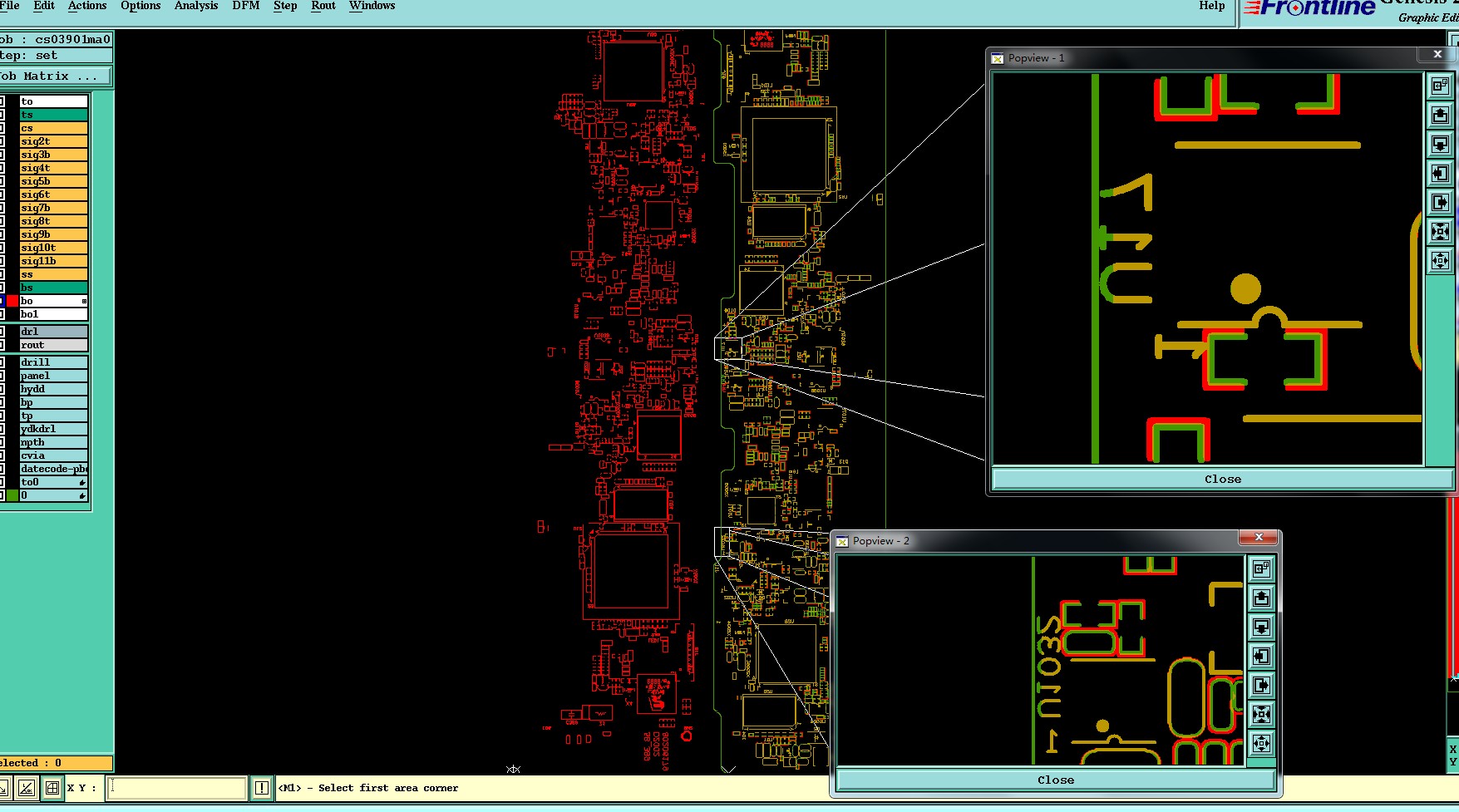This screenshot has height=812, width=1459.
Task: Close Popview - 2 with the X button
Action: (1259, 537)
